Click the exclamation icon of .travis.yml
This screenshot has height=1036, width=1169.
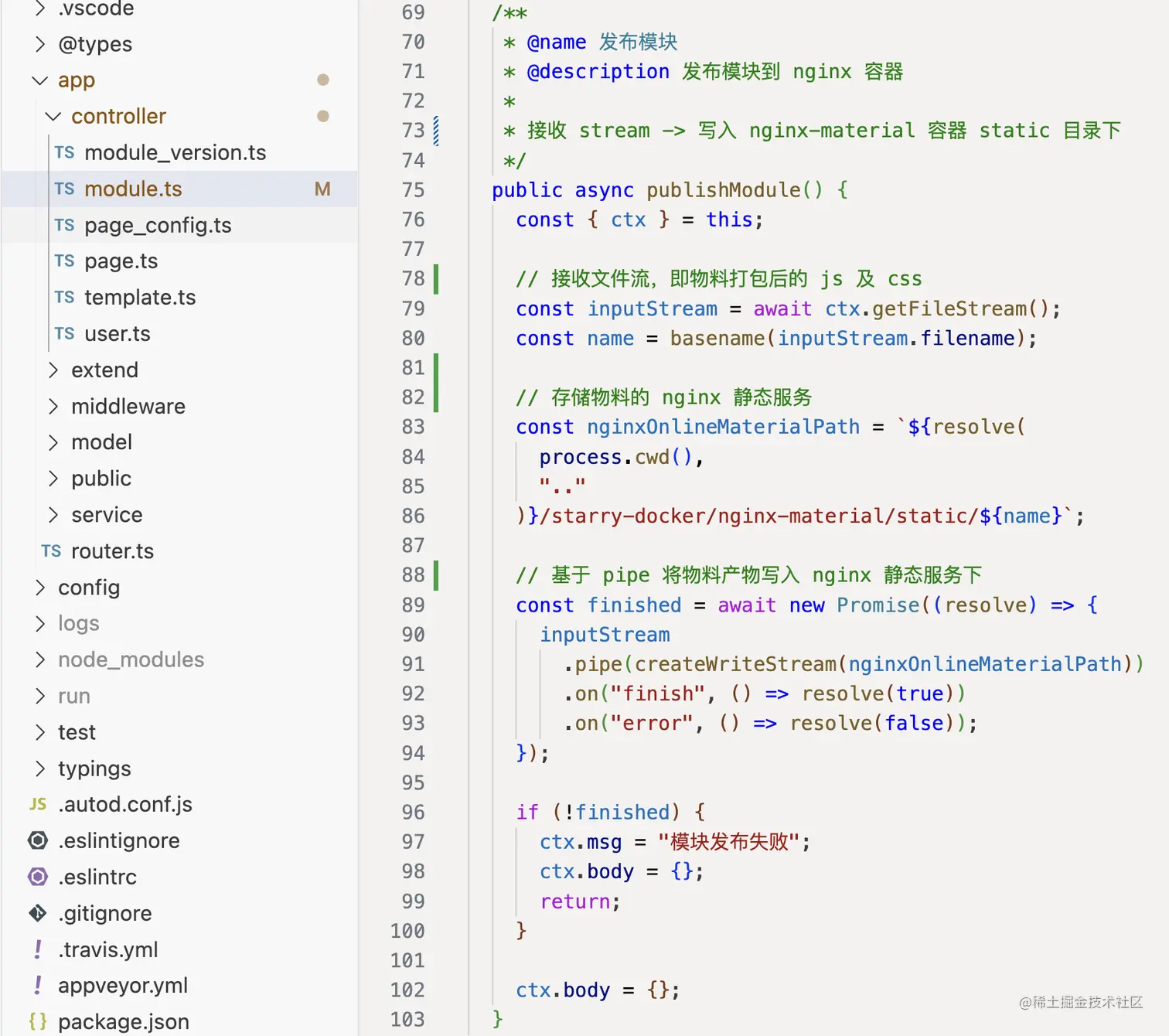point(38,949)
